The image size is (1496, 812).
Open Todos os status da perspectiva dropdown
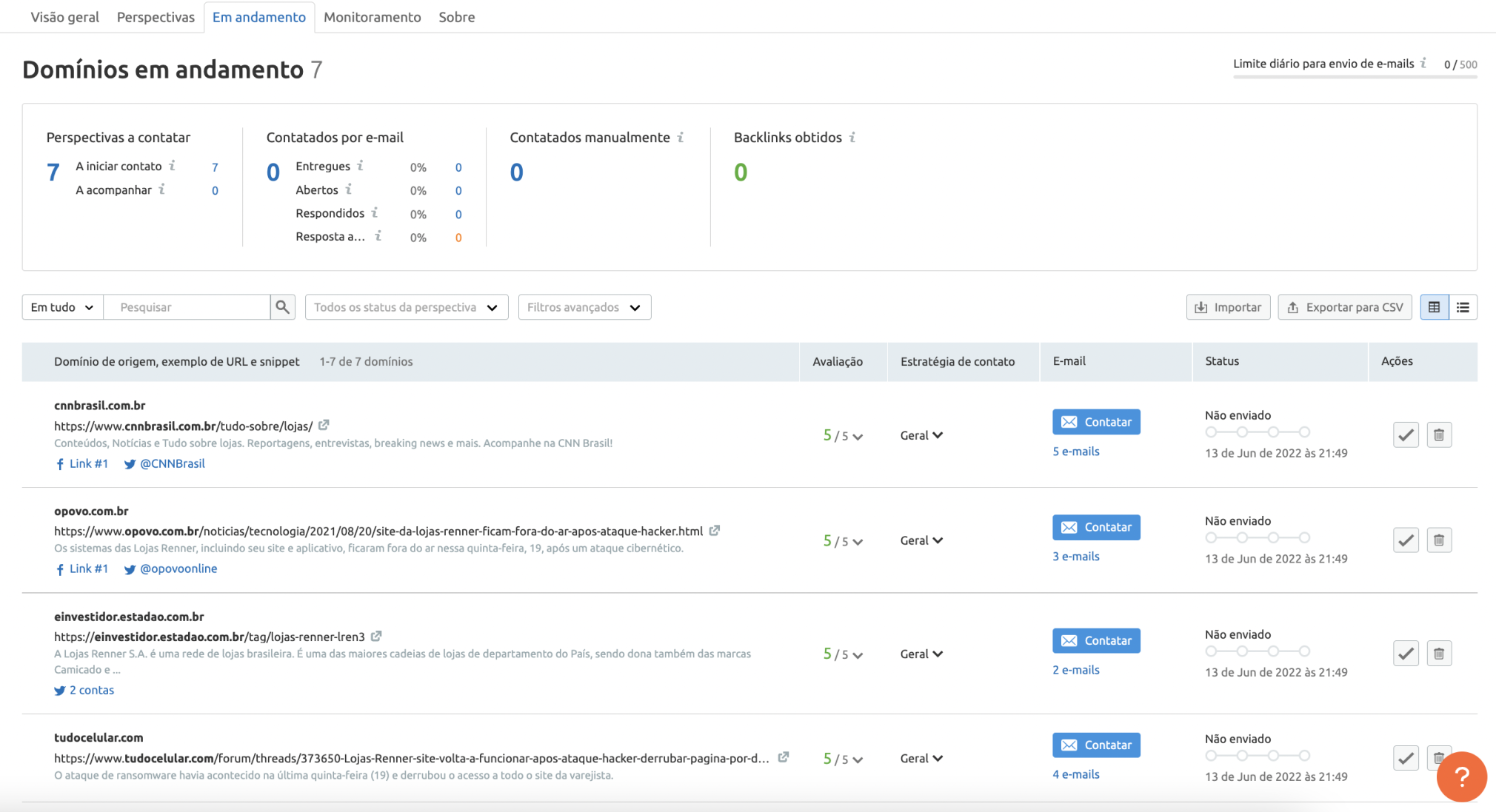[x=407, y=307]
